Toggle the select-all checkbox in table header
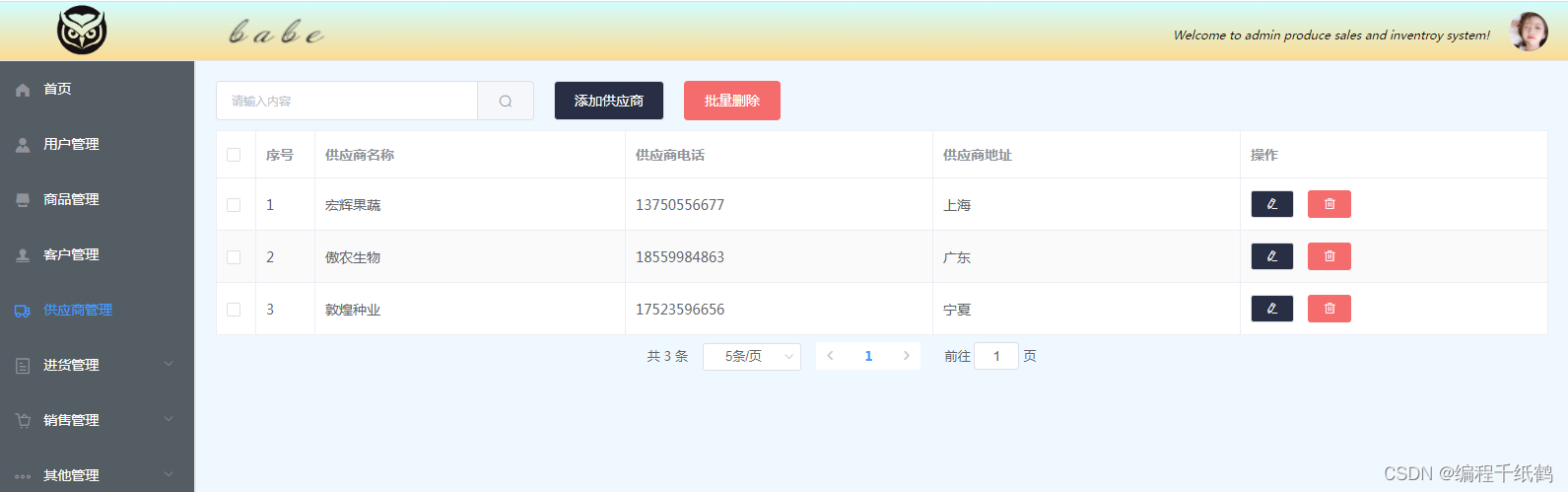This screenshot has height=492, width=1568. coord(234,155)
